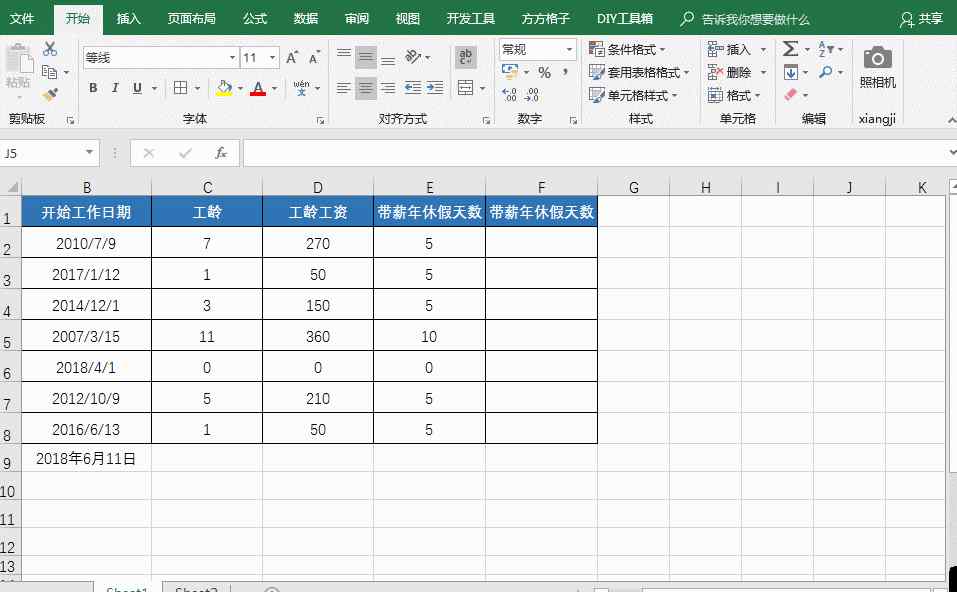Open number format 常规 dropdown

coord(569,49)
